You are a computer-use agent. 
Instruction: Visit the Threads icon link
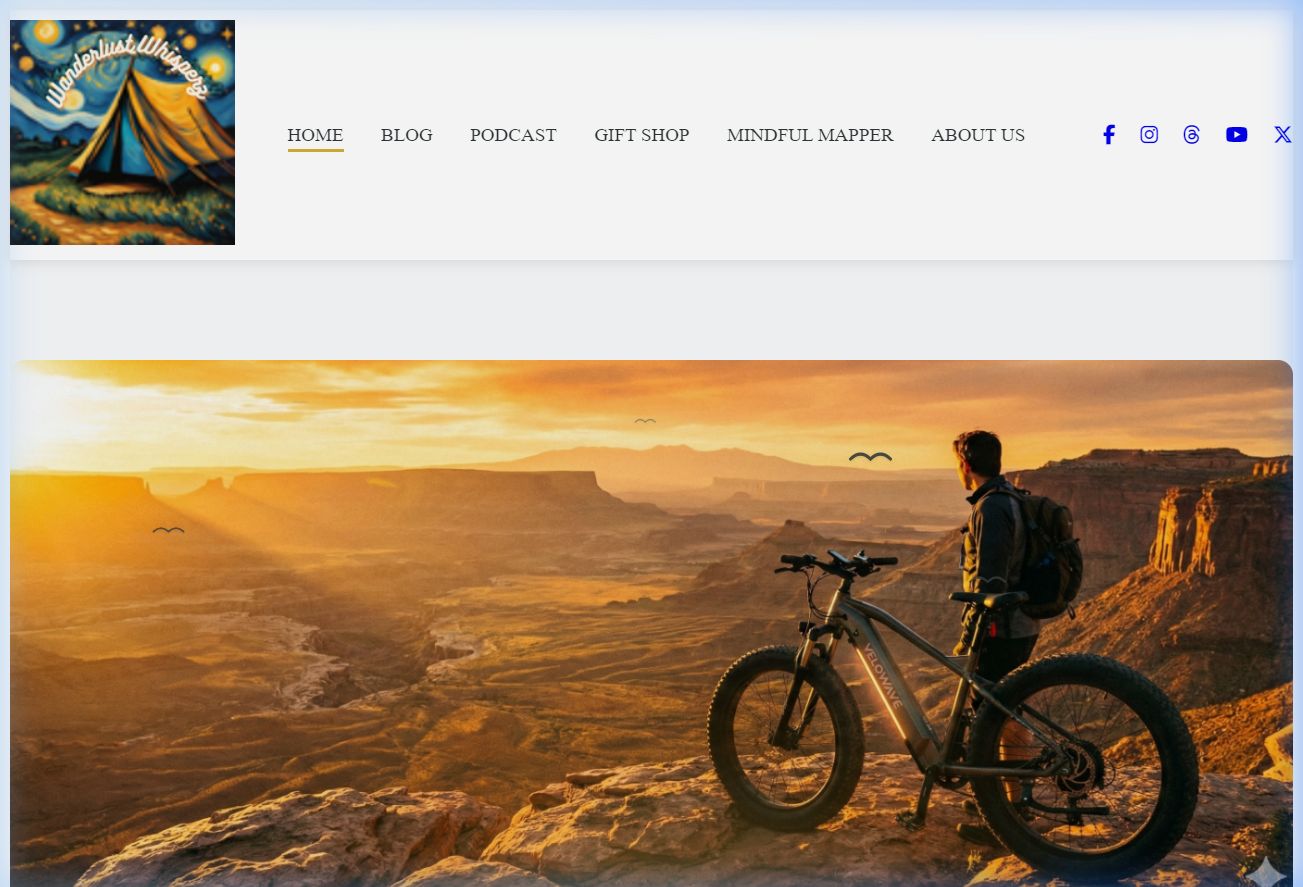pos(1191,135)
